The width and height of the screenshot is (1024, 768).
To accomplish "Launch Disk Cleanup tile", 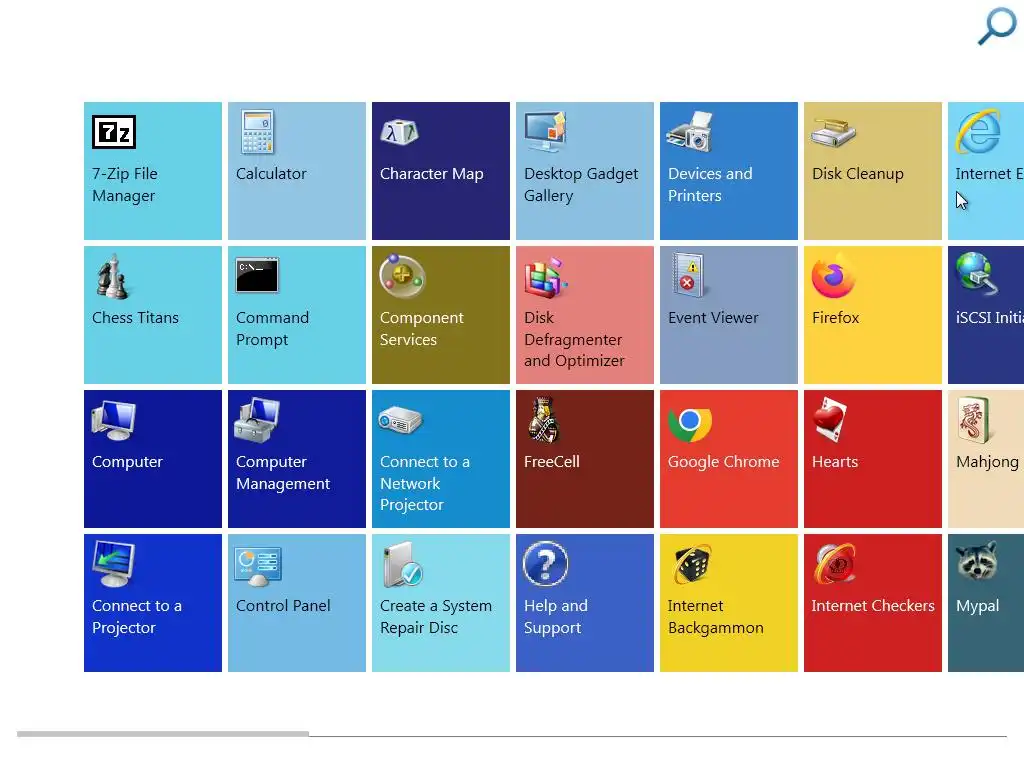I will click(873, 171).
